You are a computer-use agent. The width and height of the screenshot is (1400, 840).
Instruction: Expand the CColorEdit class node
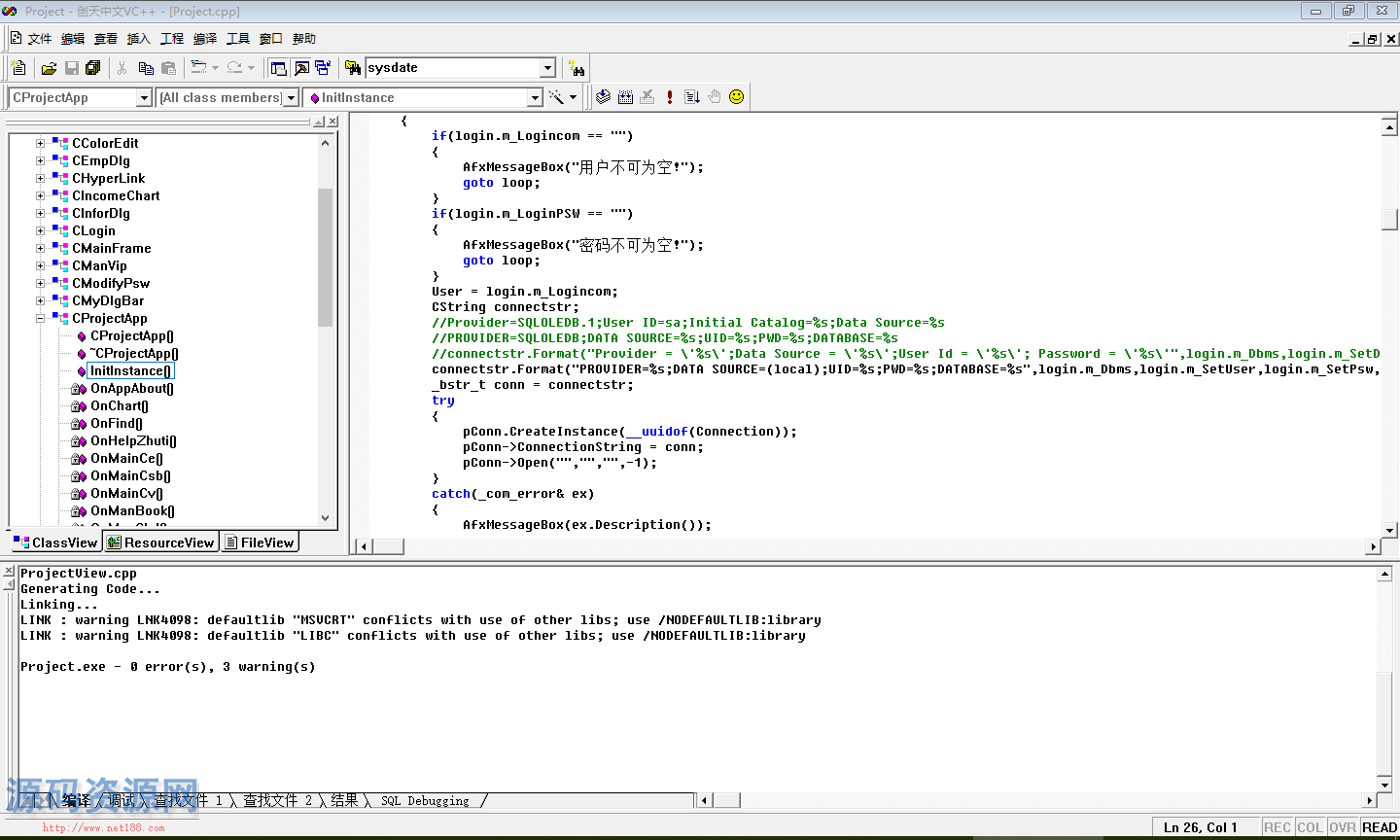click(41, 143)
